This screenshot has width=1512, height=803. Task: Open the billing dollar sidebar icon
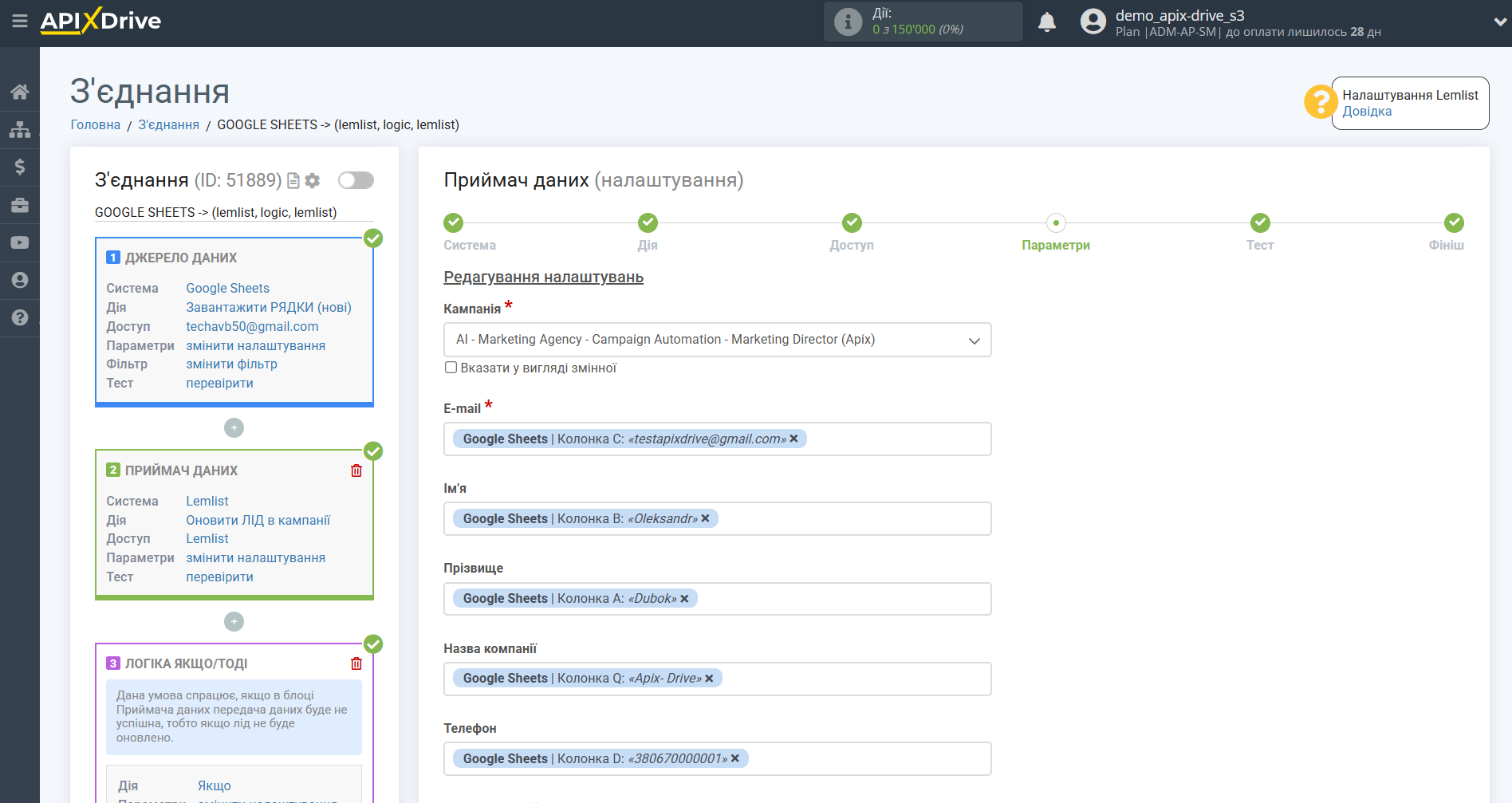pyautogui.click(x=20, y=167)
